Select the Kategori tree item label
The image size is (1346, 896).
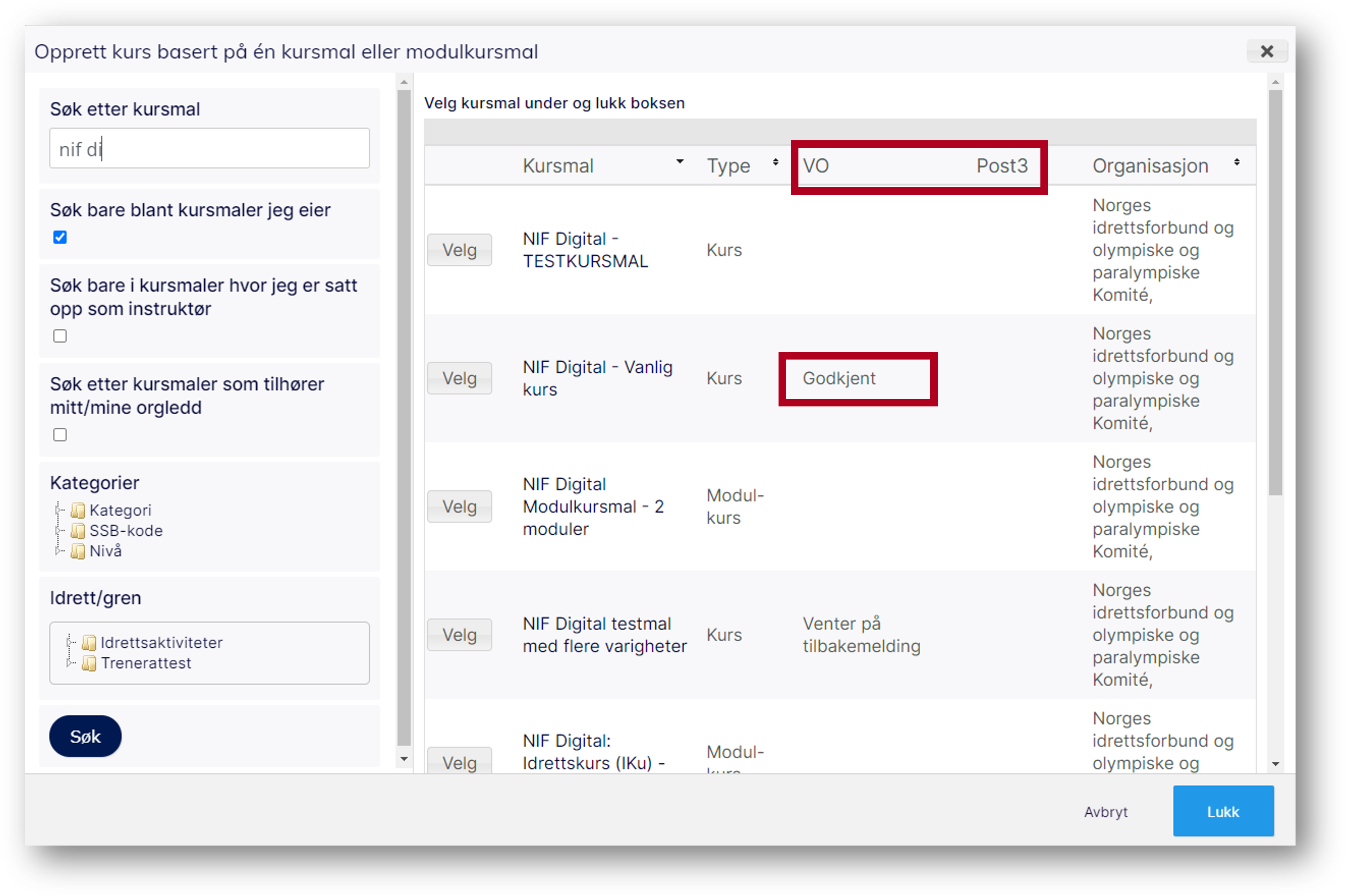(x=120, y=510)
